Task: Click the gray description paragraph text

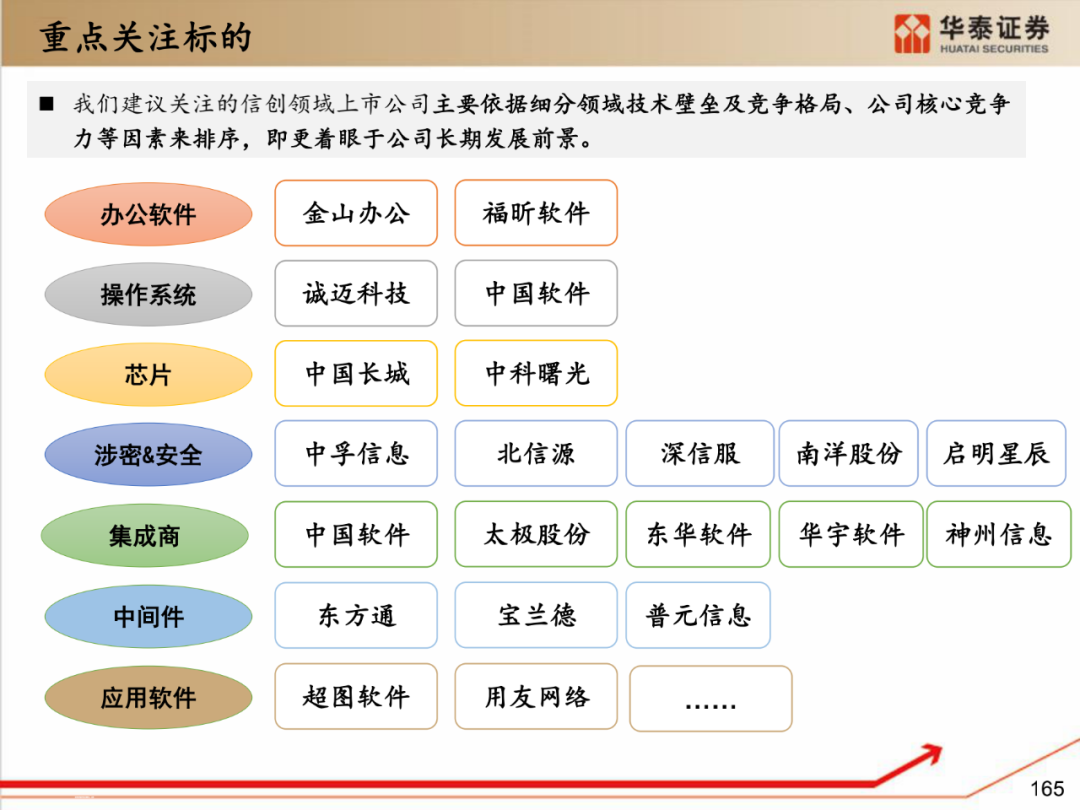Action: 541,121
